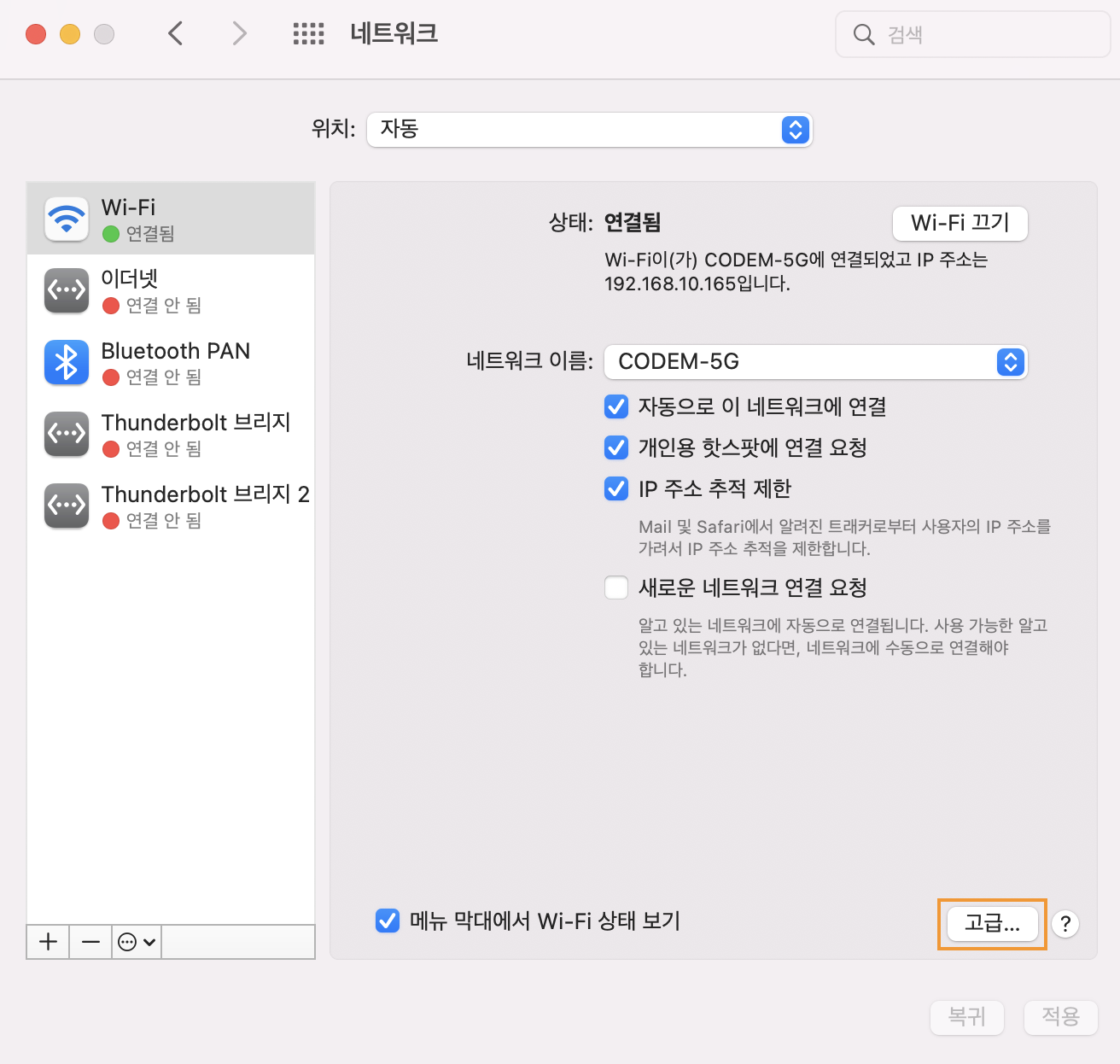Image resolution: width=1120 pixels, height=1064 pixels.
Task: Enable 새로운 네트워크 연결 요청 checkbox
Action: [616, 588]
